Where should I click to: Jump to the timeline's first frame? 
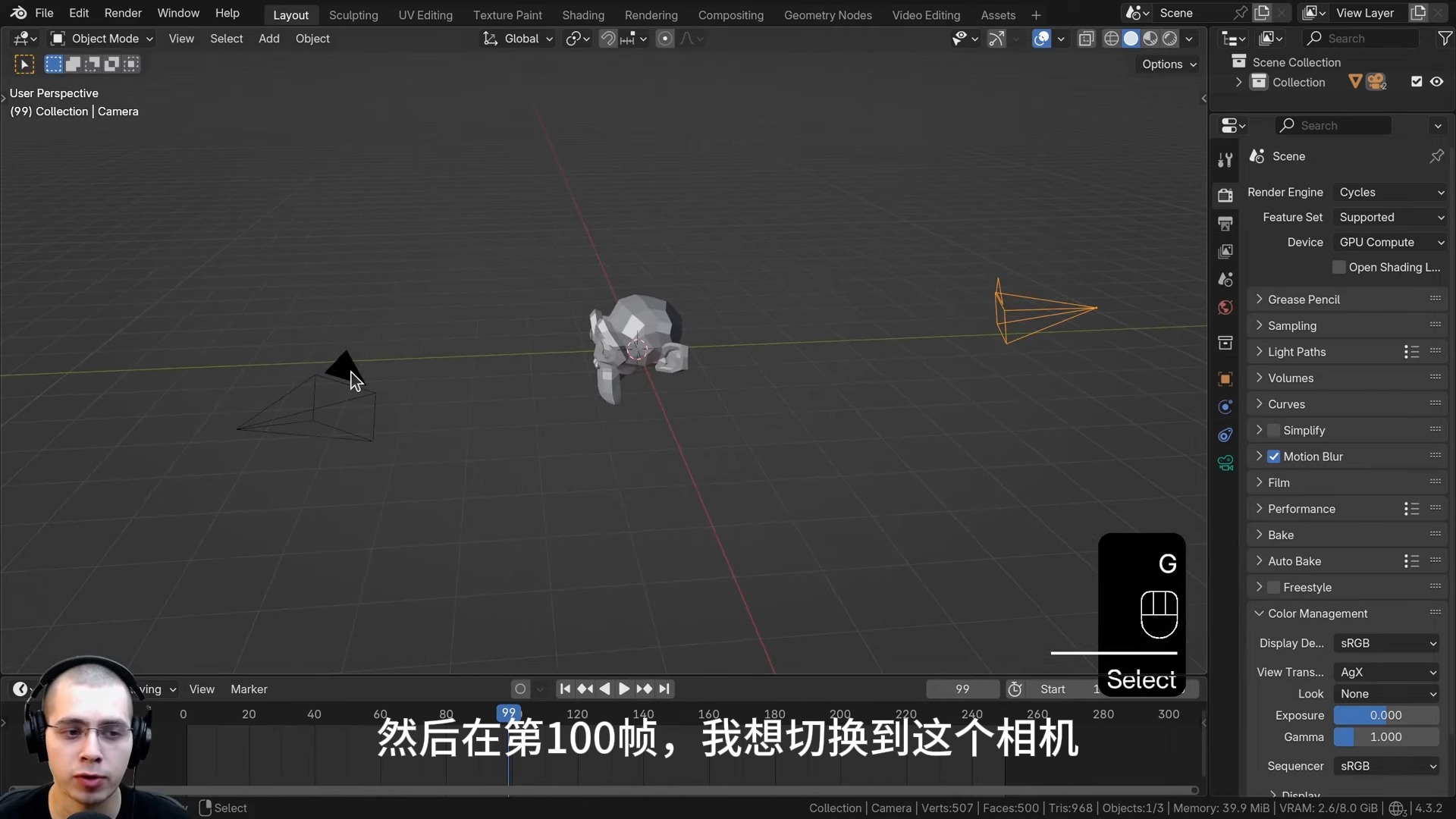click(x=564, y=689)
